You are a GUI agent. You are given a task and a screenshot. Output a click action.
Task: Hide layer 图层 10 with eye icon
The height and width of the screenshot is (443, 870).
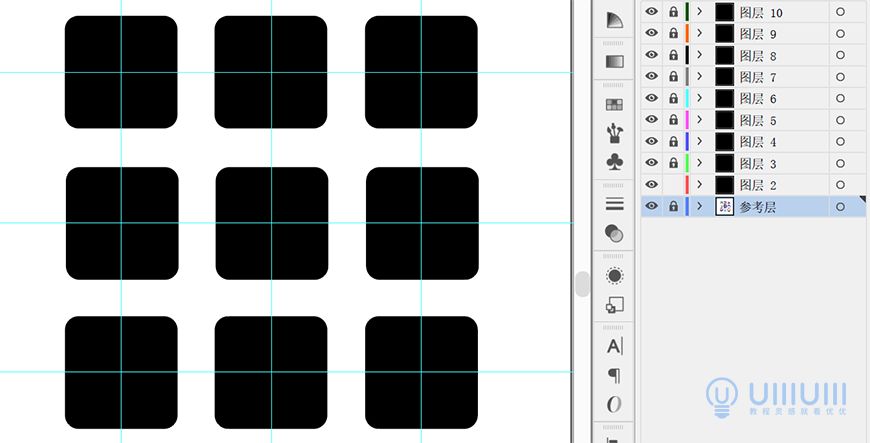tap(652, 12)
